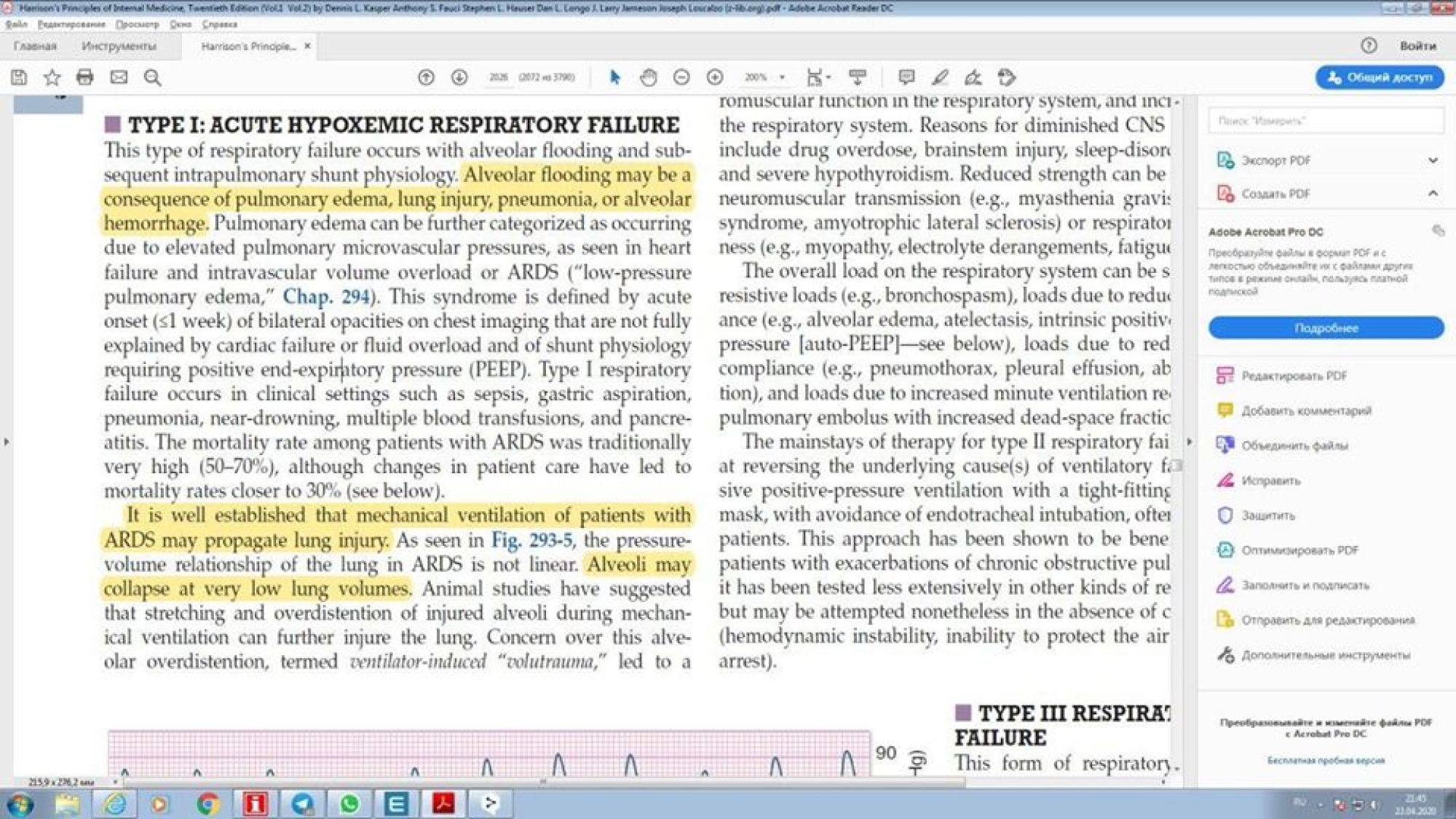Click the Save file icon
The image size is (1456, 819).
coord(19,77)
